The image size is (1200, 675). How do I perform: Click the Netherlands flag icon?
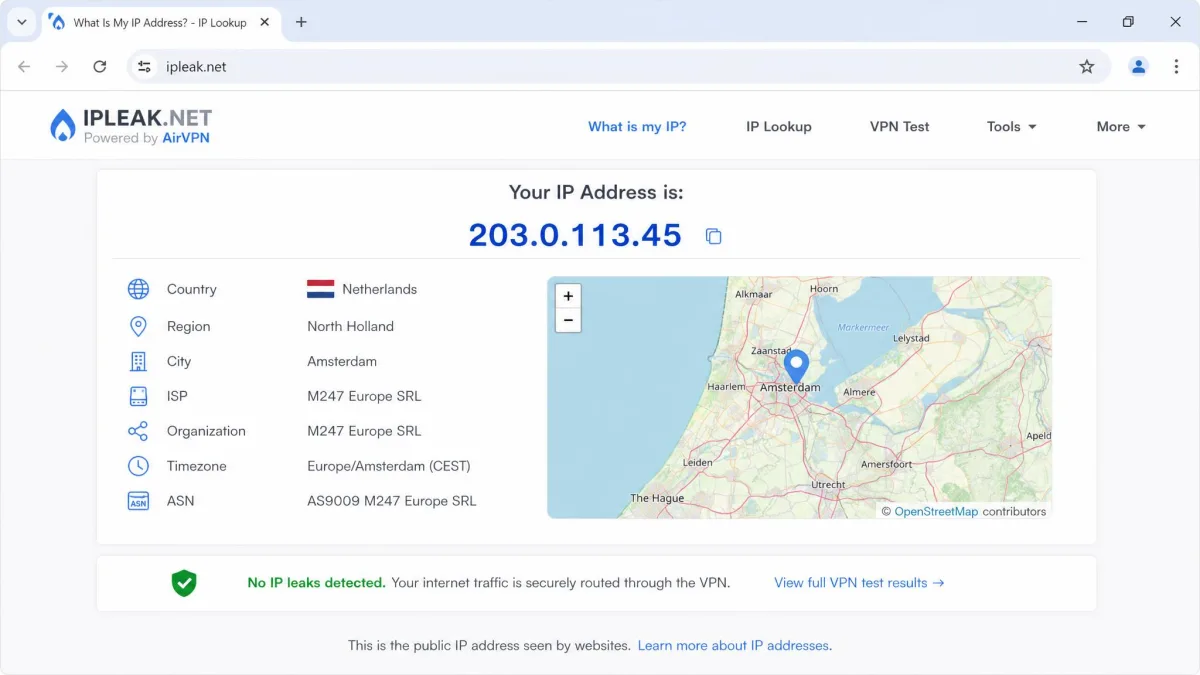tap(320, 289)
